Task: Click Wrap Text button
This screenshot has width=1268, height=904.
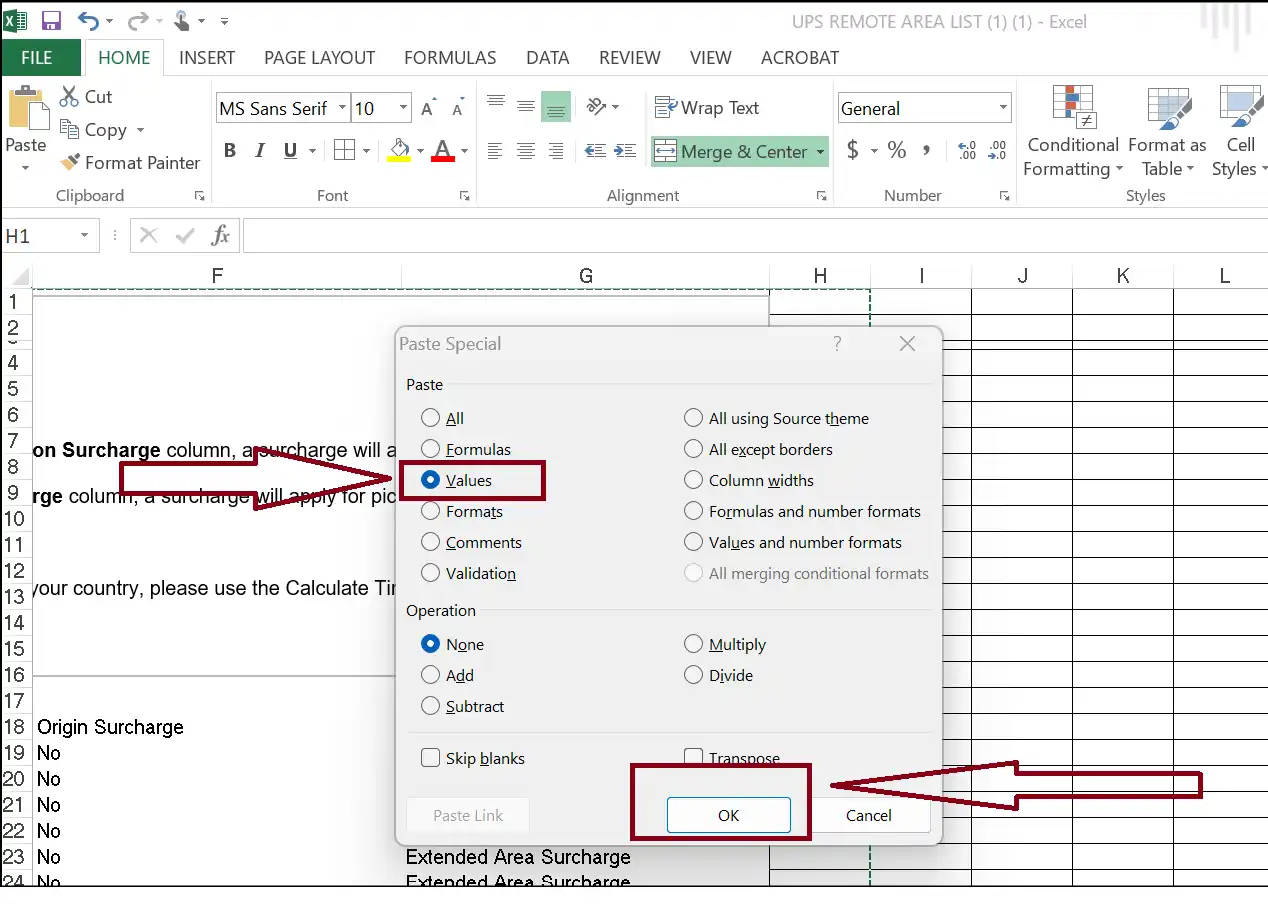Action: click(707, 108)
